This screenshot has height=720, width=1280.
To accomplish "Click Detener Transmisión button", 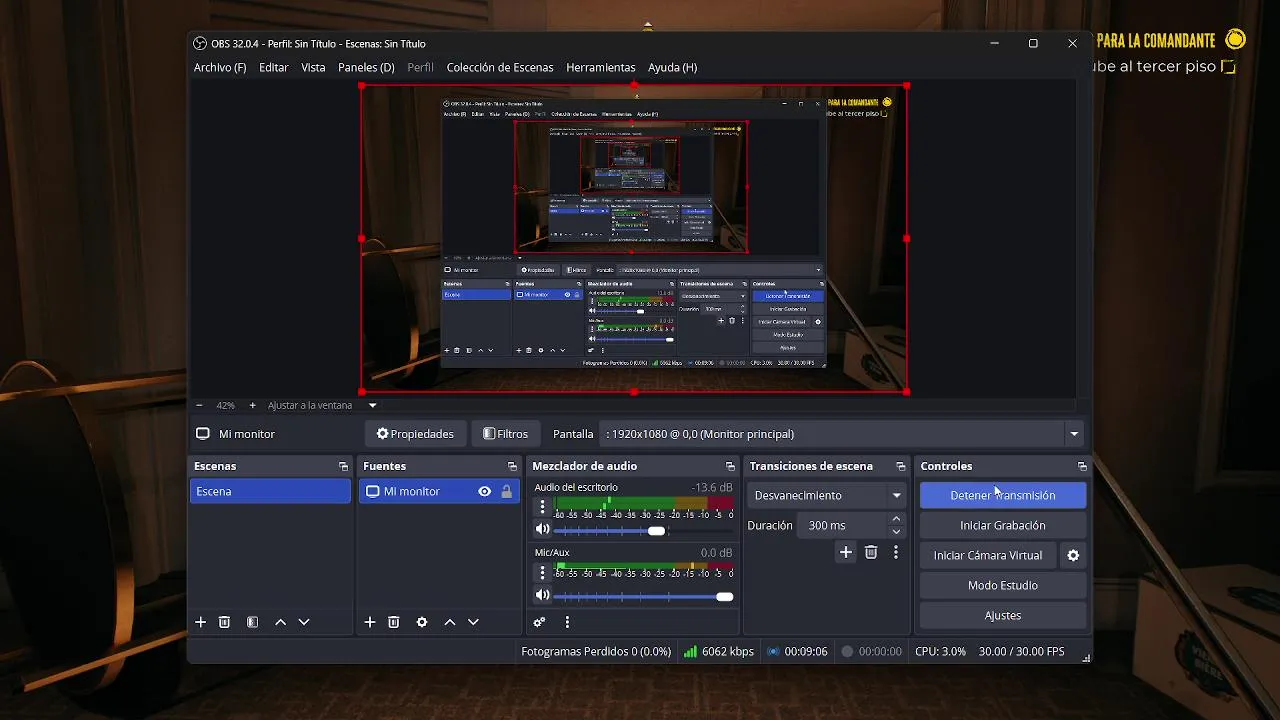I will tap(1003, 495).
